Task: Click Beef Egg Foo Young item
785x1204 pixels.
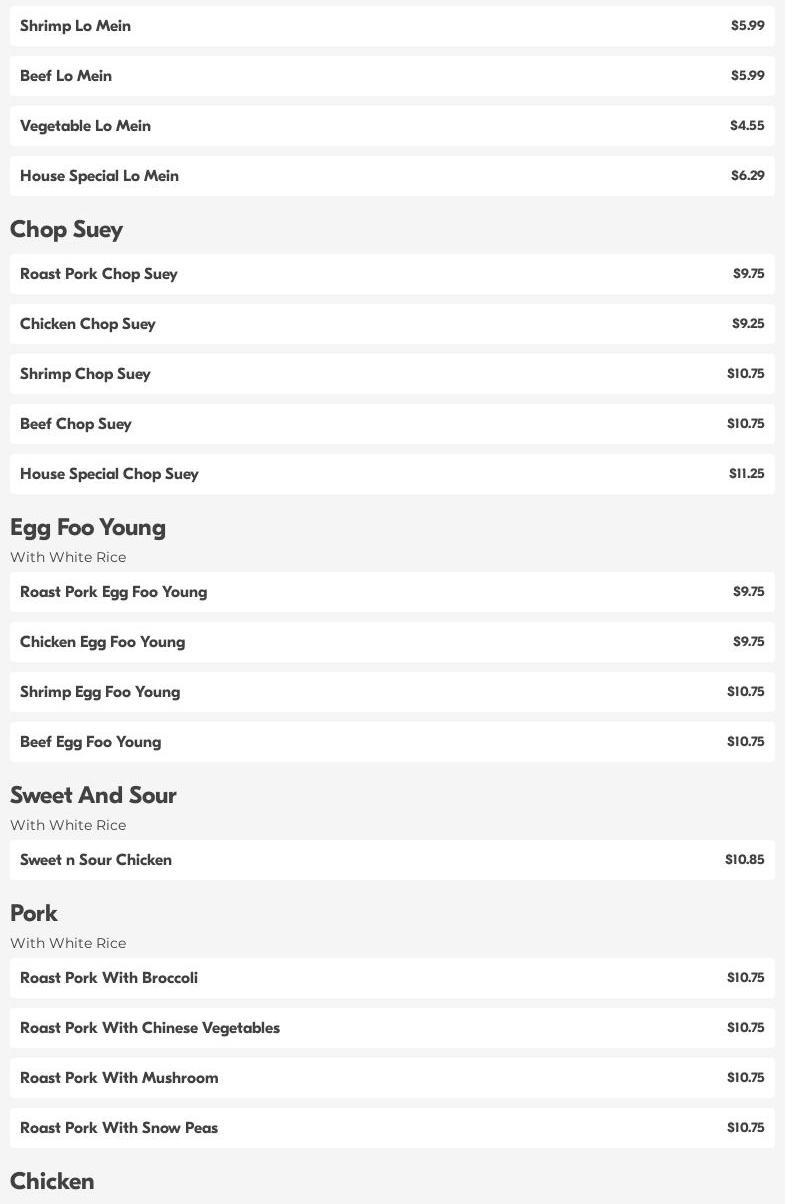Action: 392,742
